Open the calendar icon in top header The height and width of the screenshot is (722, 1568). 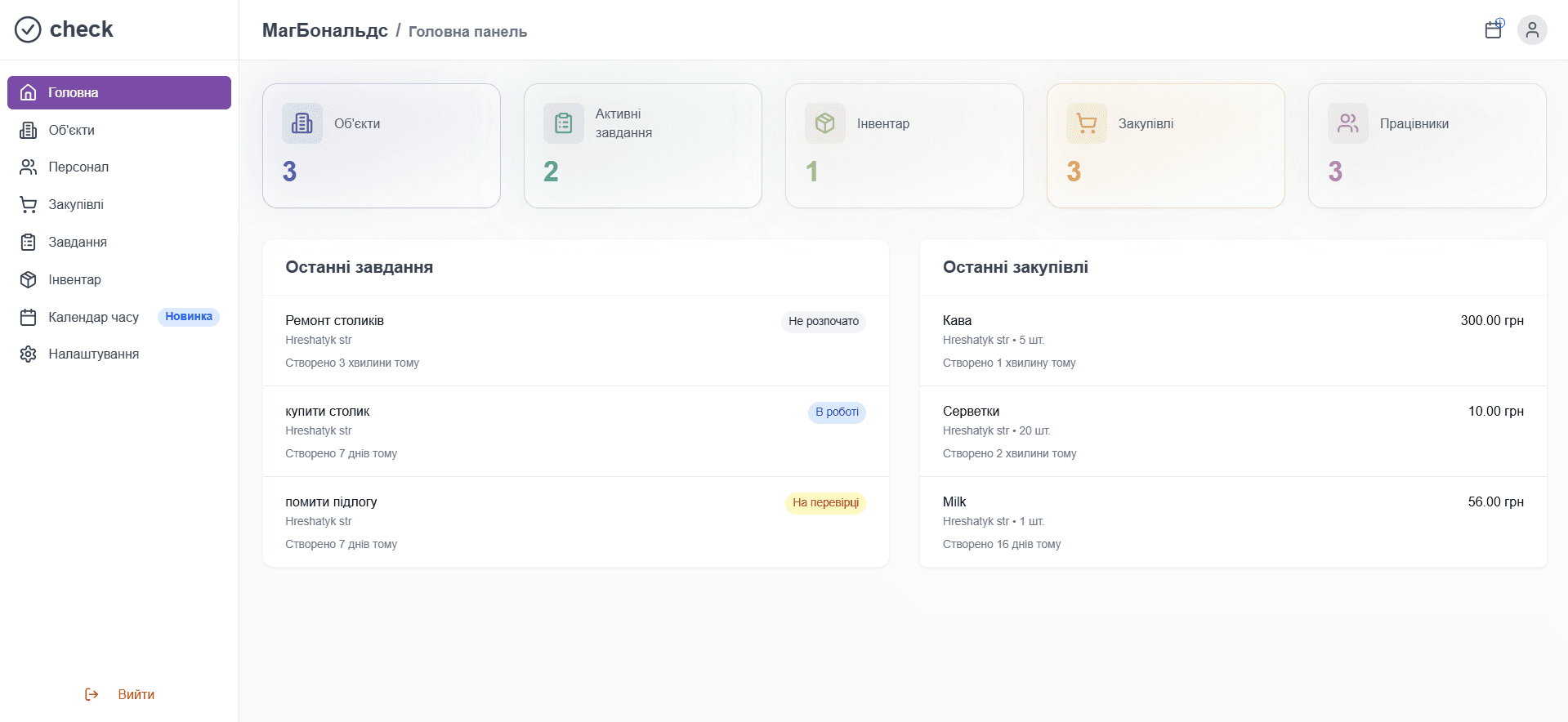pos(1494,29)
